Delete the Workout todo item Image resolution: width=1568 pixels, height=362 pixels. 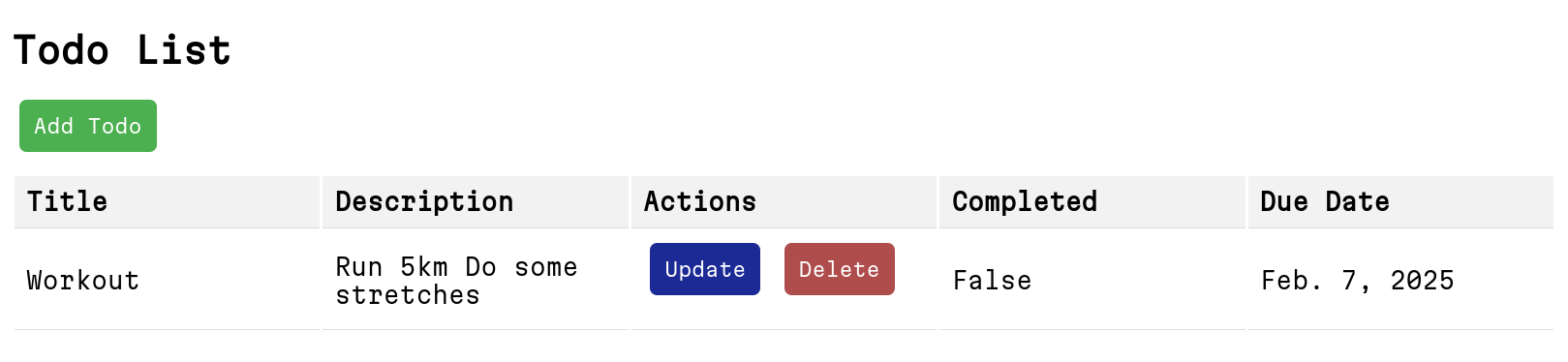(x=840, y=269)
